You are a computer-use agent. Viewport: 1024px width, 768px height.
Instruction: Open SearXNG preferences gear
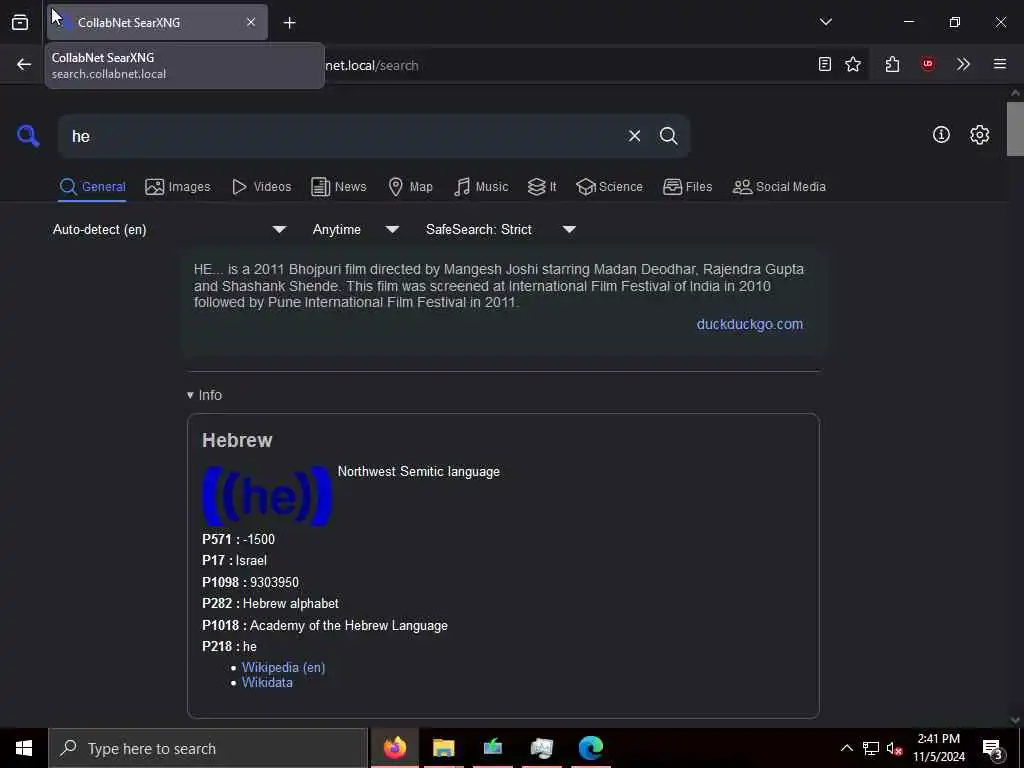(x=979, y=135)
